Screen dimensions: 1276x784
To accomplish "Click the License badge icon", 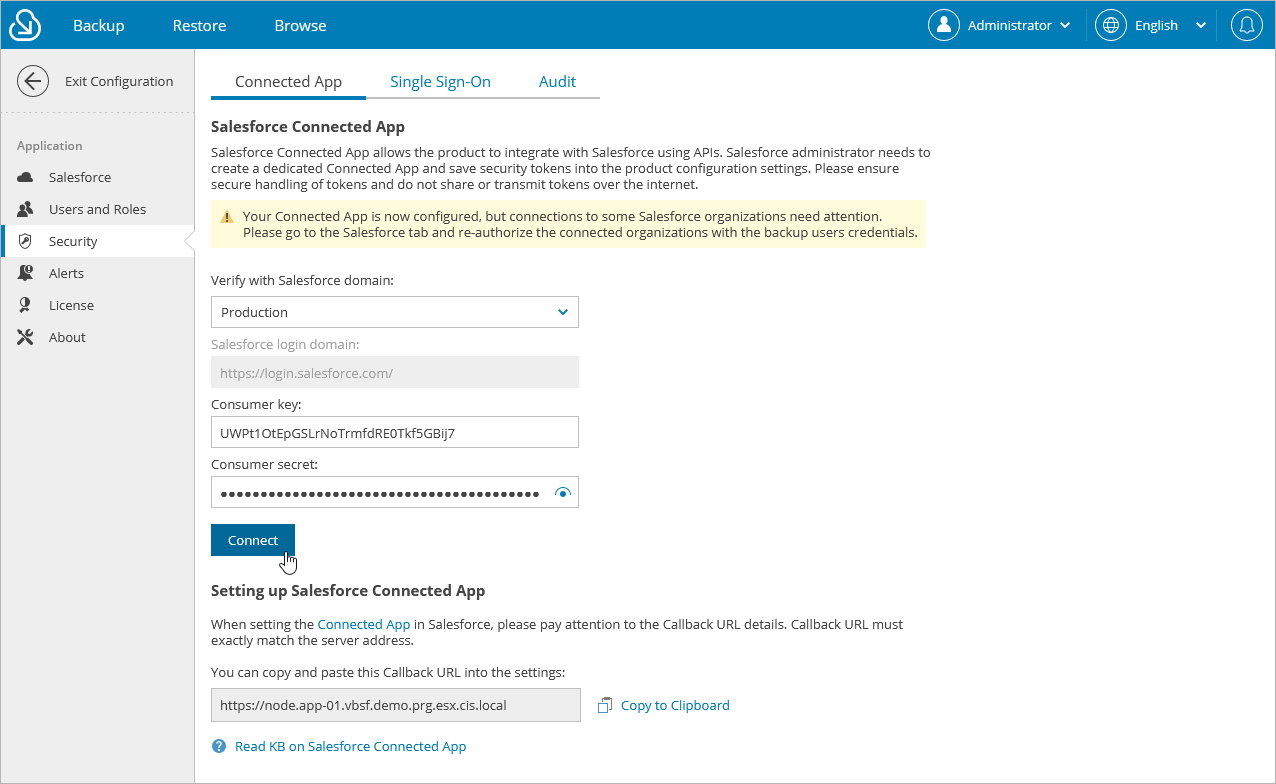I will tap(26, 305).
